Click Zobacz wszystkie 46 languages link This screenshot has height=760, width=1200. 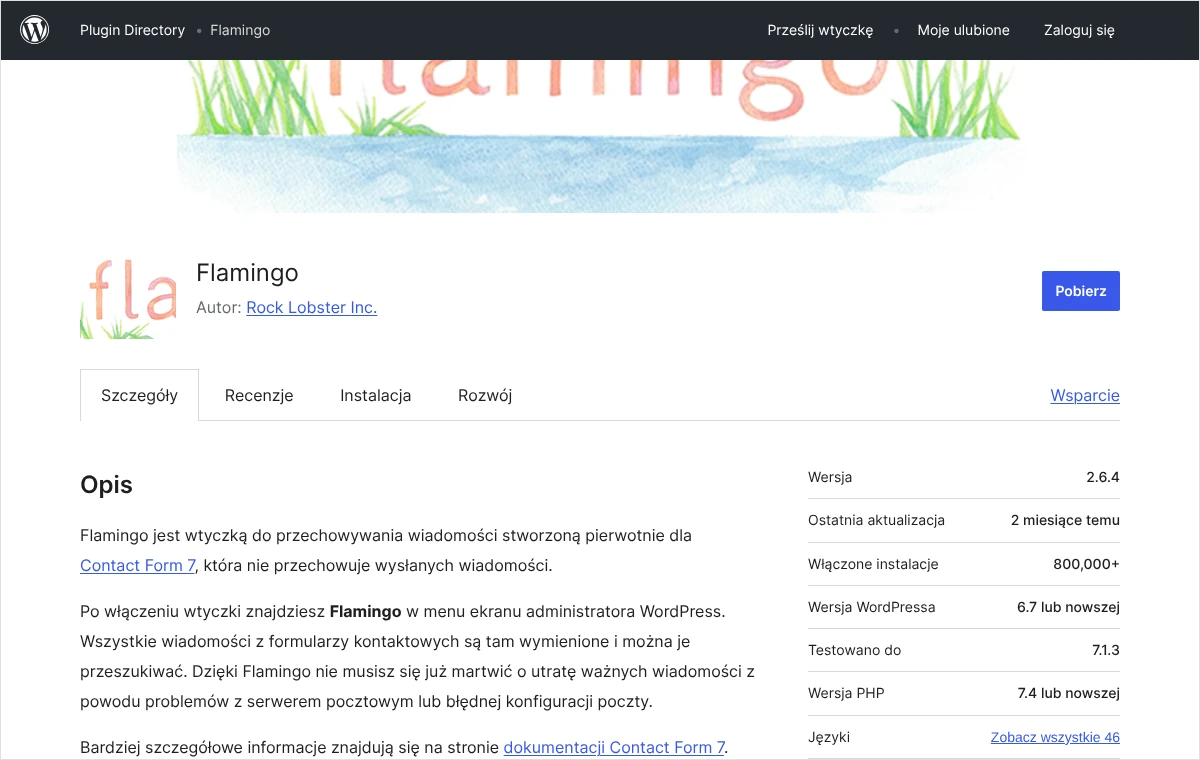tap(1055, 738)
